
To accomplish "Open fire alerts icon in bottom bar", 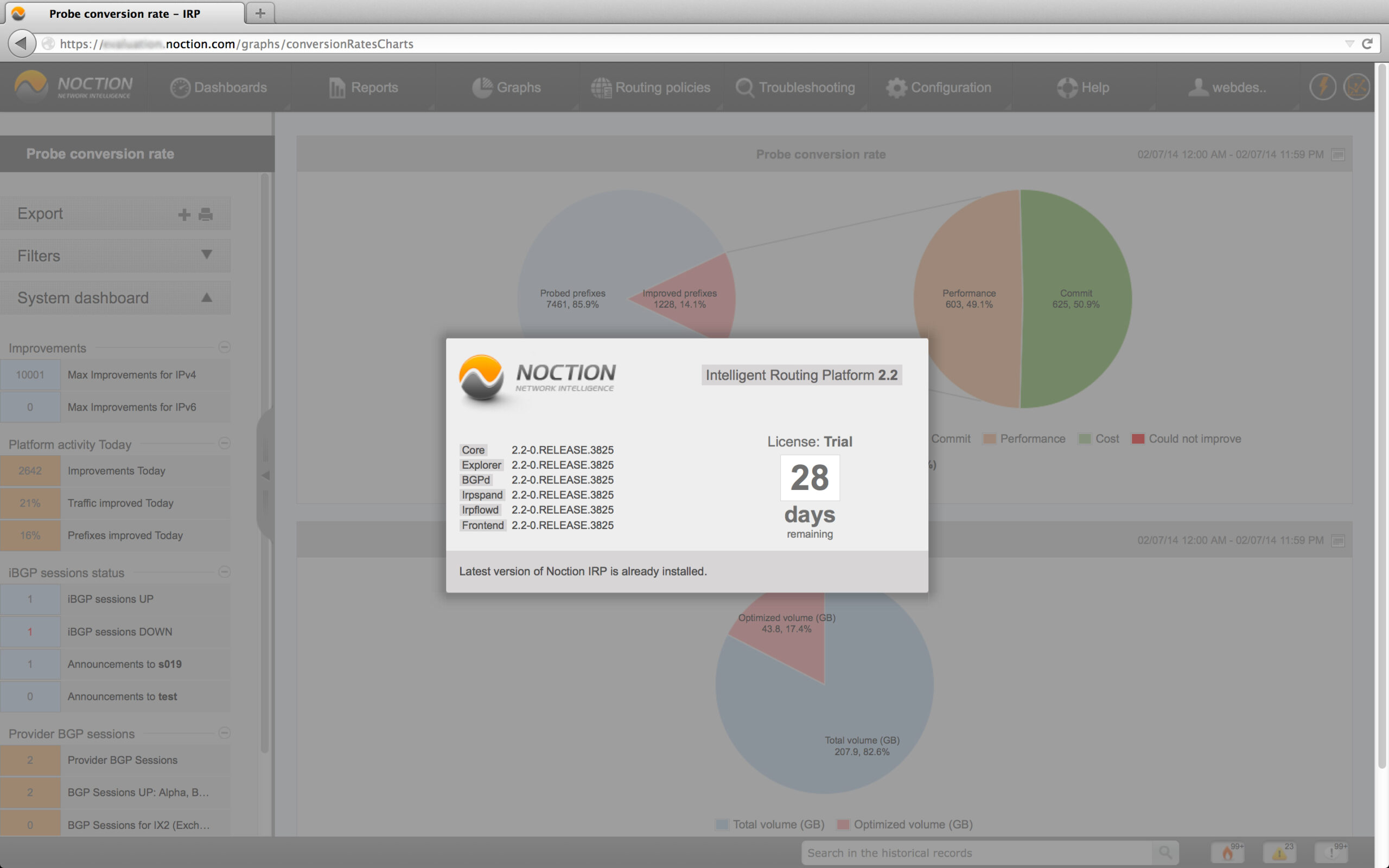I will [1228, 852].
